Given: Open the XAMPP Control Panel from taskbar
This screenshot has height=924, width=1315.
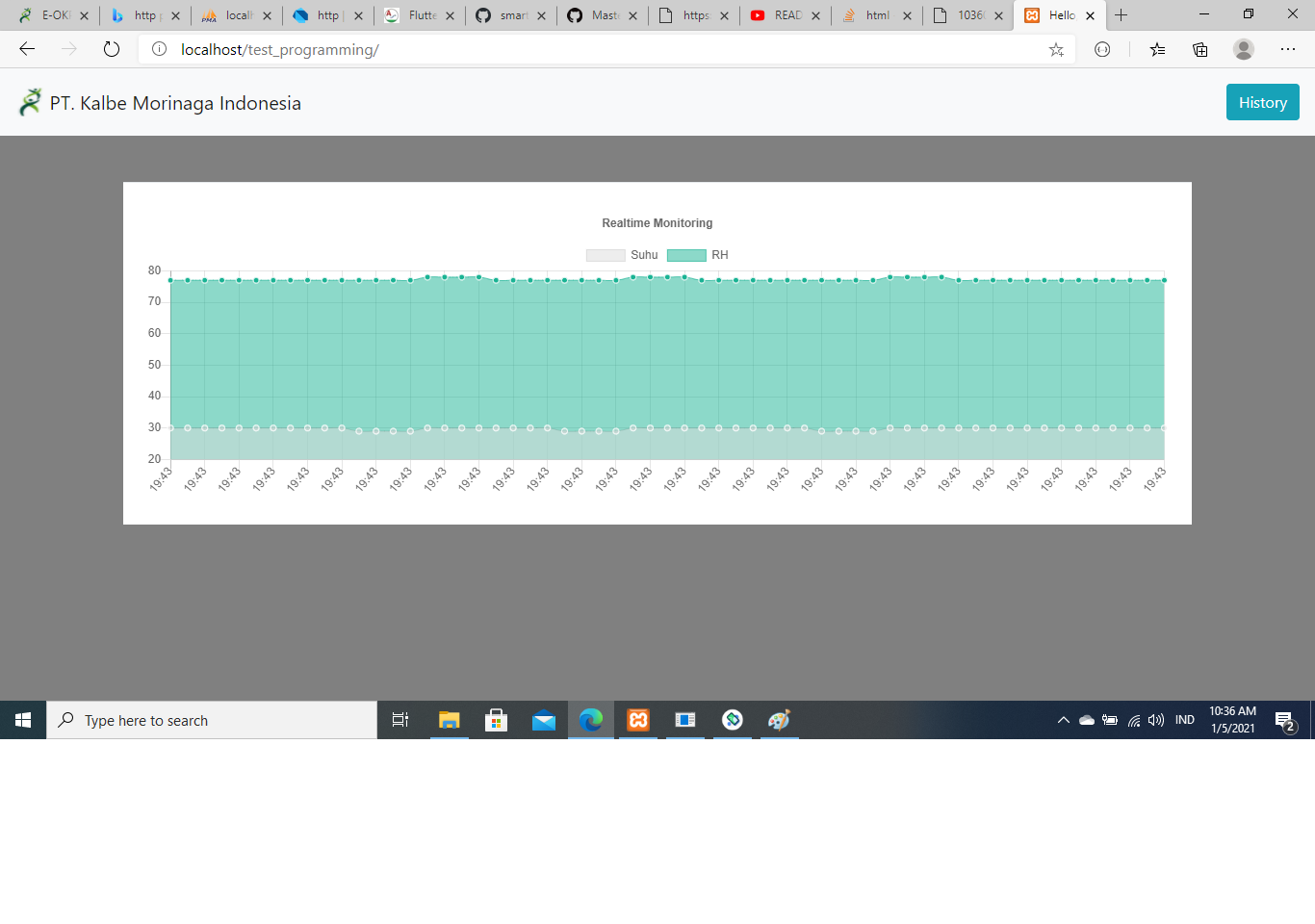Looking at the screenshot, I should tap(637, 719).
